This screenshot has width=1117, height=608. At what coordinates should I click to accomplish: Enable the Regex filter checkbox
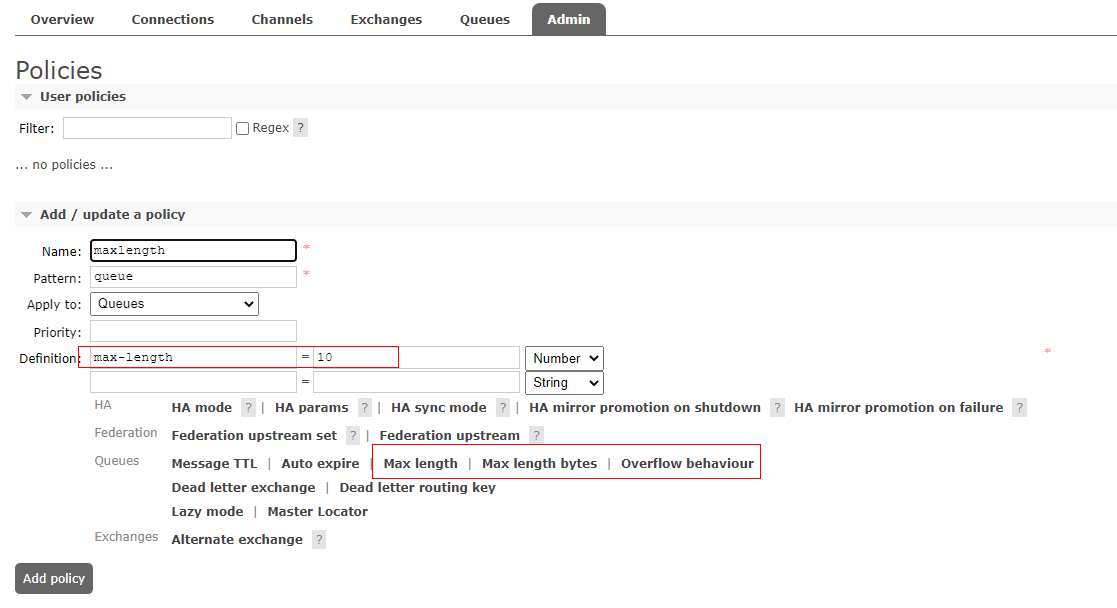(x=242, y=128)
